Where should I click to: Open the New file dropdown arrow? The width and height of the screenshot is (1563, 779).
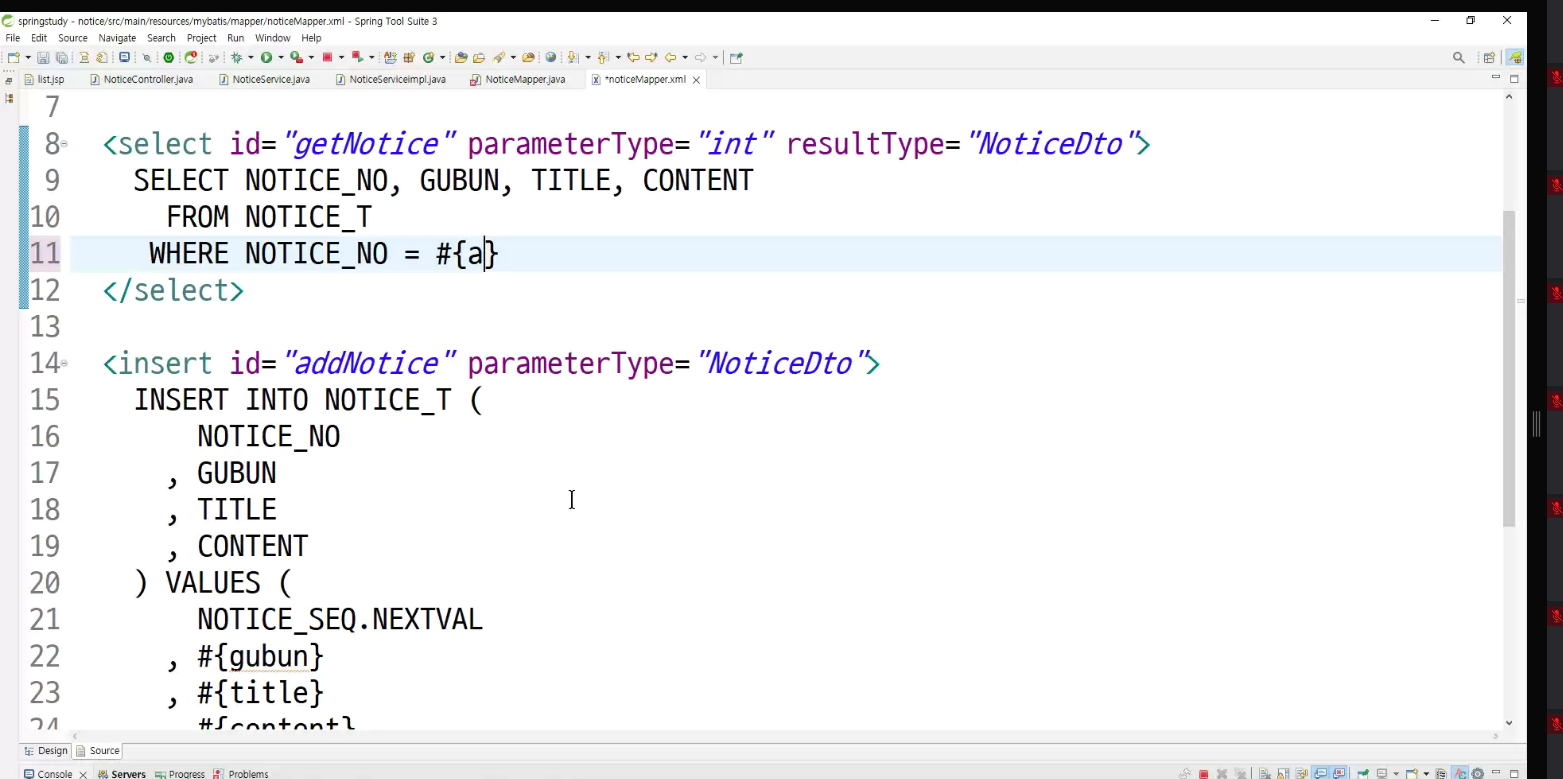27,57
